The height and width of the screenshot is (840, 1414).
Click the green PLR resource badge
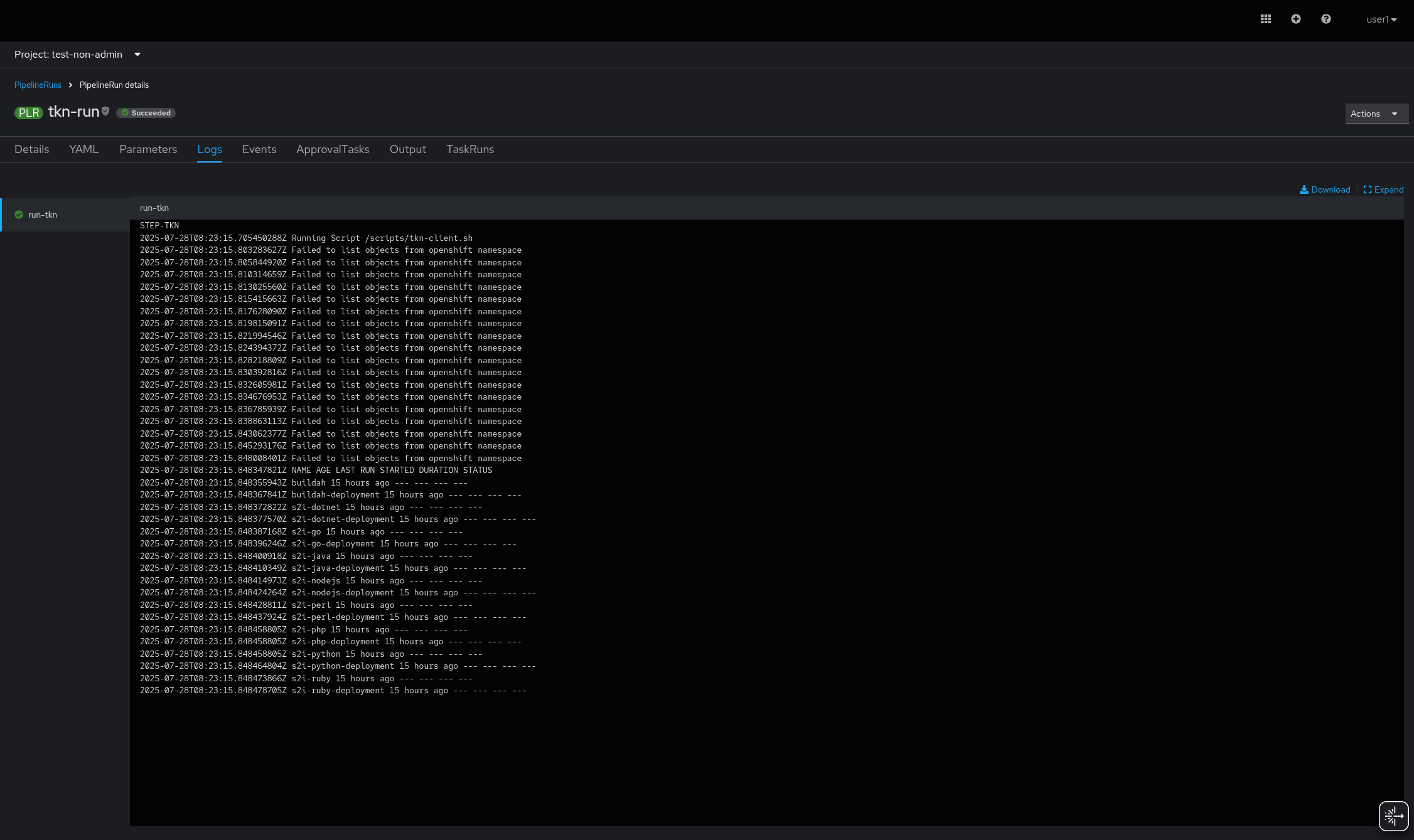click(x=28, y=113)
